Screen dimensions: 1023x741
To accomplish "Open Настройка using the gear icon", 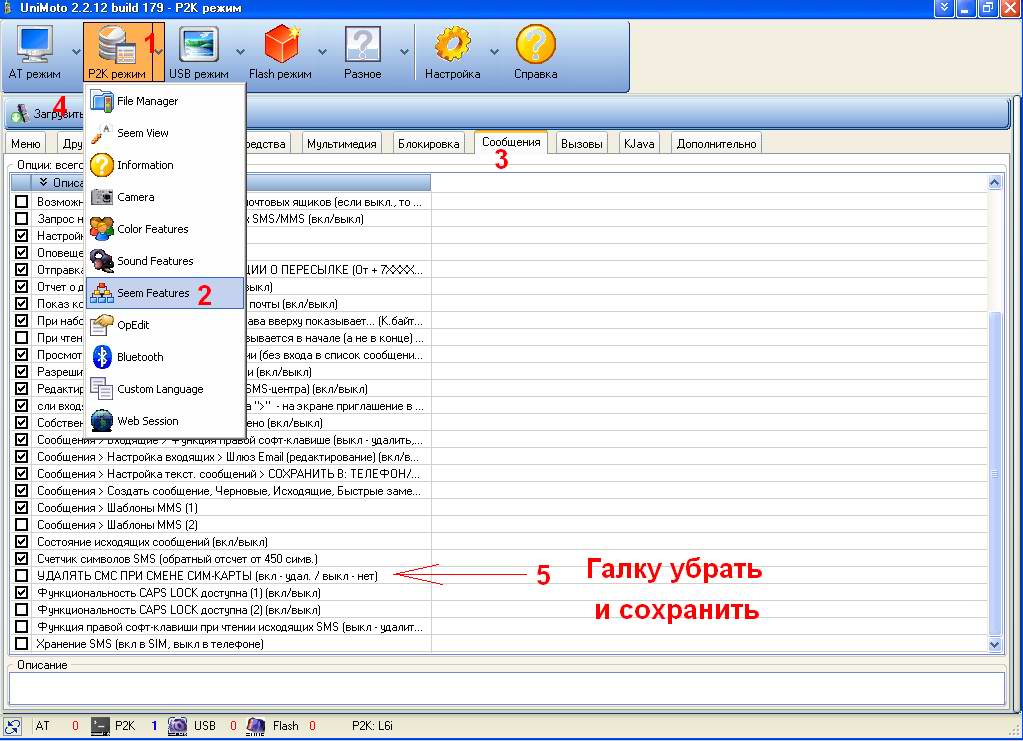I will [x=453, y=44].
